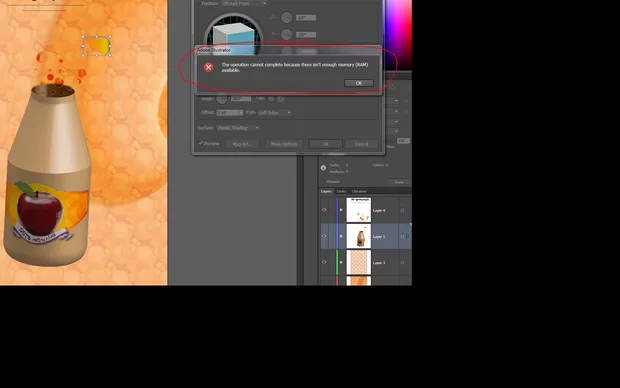Open the Offset value combo box
This screenshot has width=620, height=388.
coord(230,113)
